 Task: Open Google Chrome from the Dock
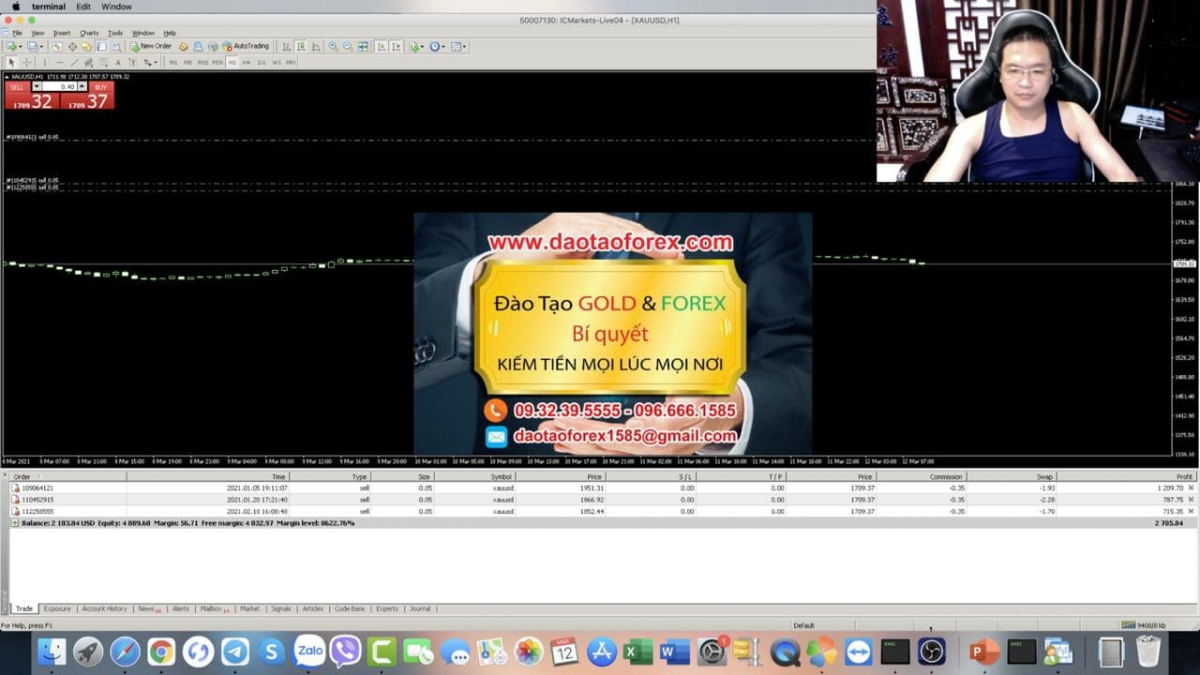[x=161, y=652]
